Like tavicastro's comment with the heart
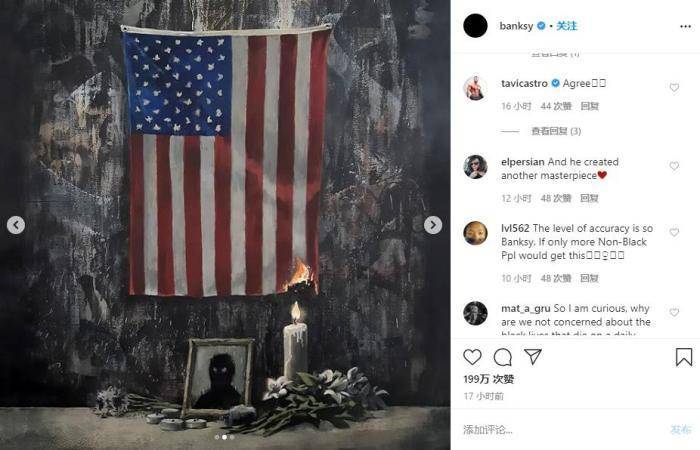 [x=674, y=88]
